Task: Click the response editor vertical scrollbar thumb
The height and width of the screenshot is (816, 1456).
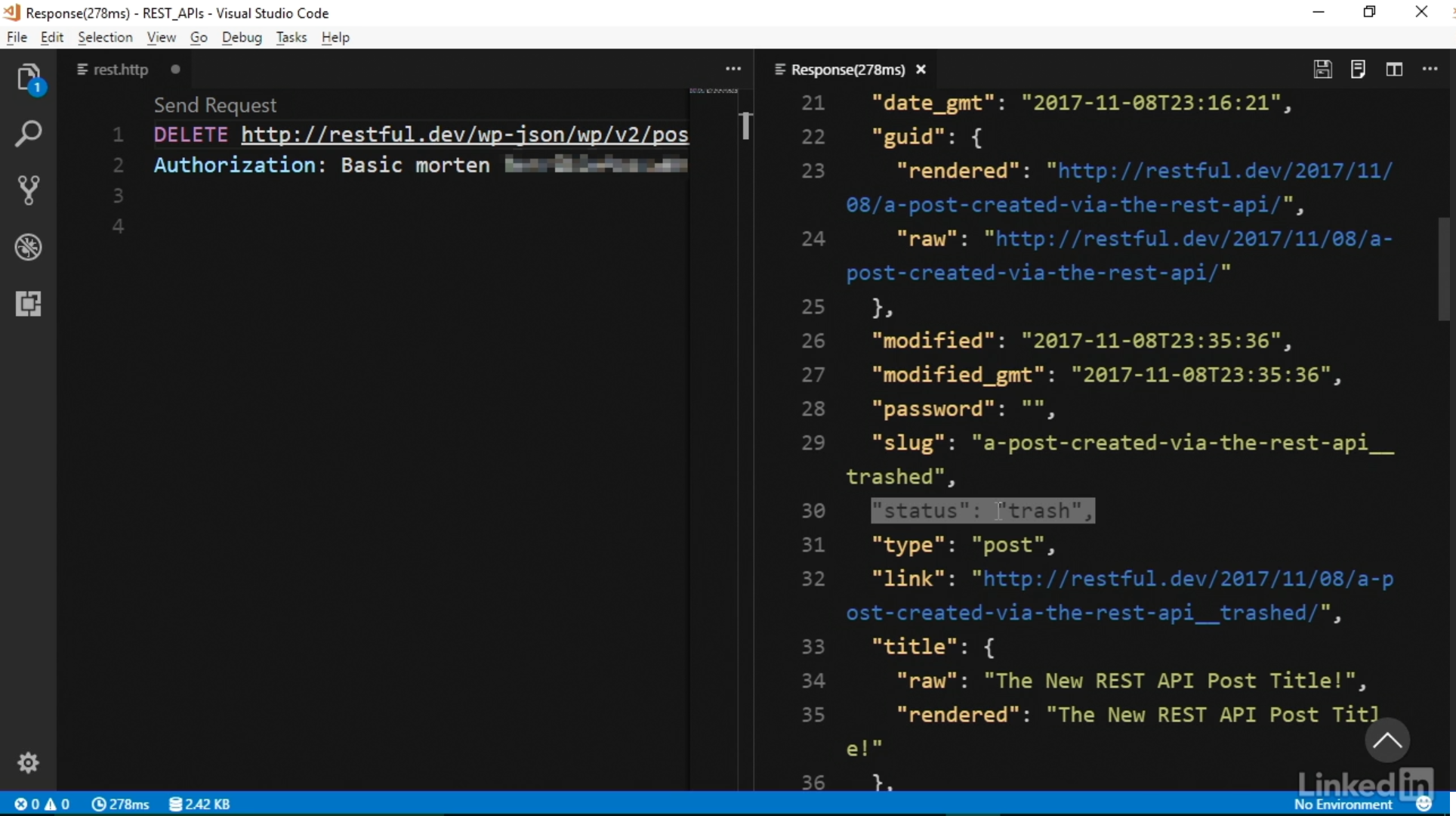Action: click(1445, 270)
